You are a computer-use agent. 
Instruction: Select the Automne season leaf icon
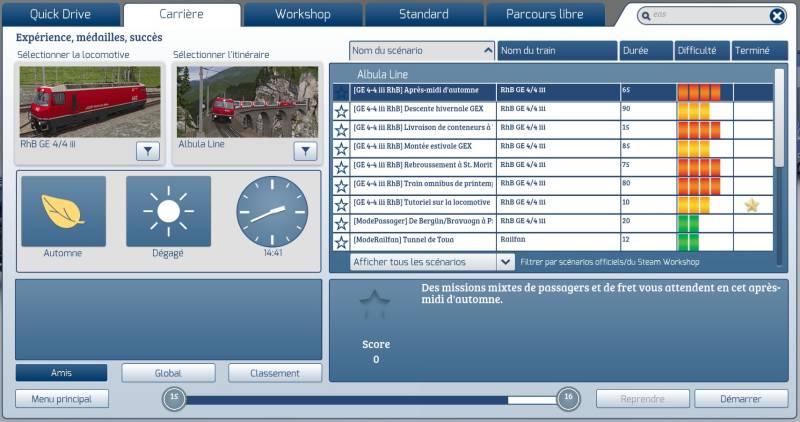[63, 211]
